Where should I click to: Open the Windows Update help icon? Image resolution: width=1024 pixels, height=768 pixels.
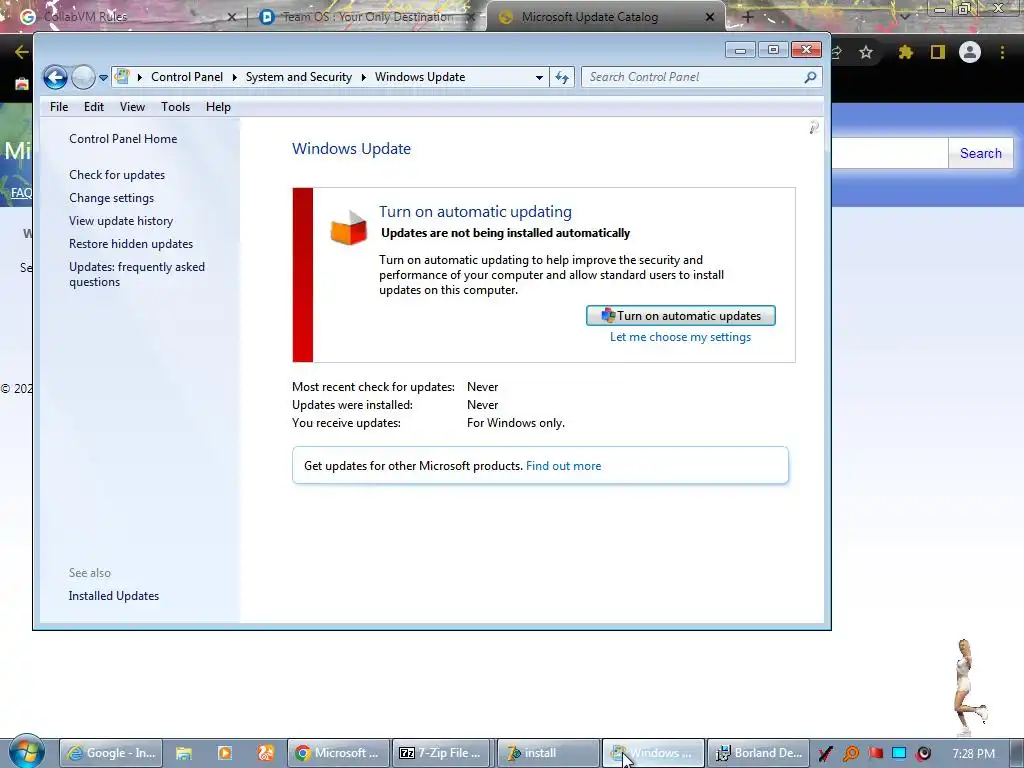[x=814, y=127]
